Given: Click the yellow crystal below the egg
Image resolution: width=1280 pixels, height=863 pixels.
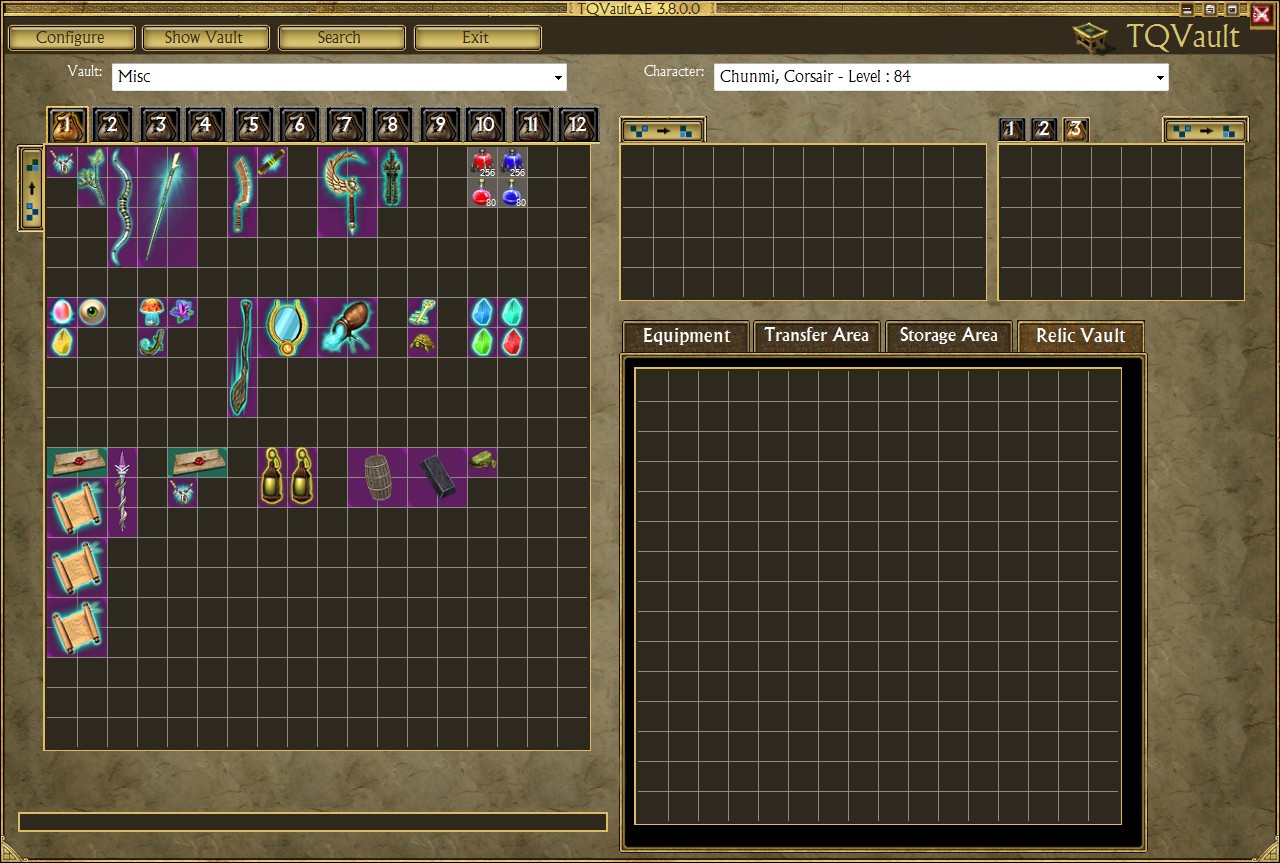Looking at the screenshot, I should (62, 342).
